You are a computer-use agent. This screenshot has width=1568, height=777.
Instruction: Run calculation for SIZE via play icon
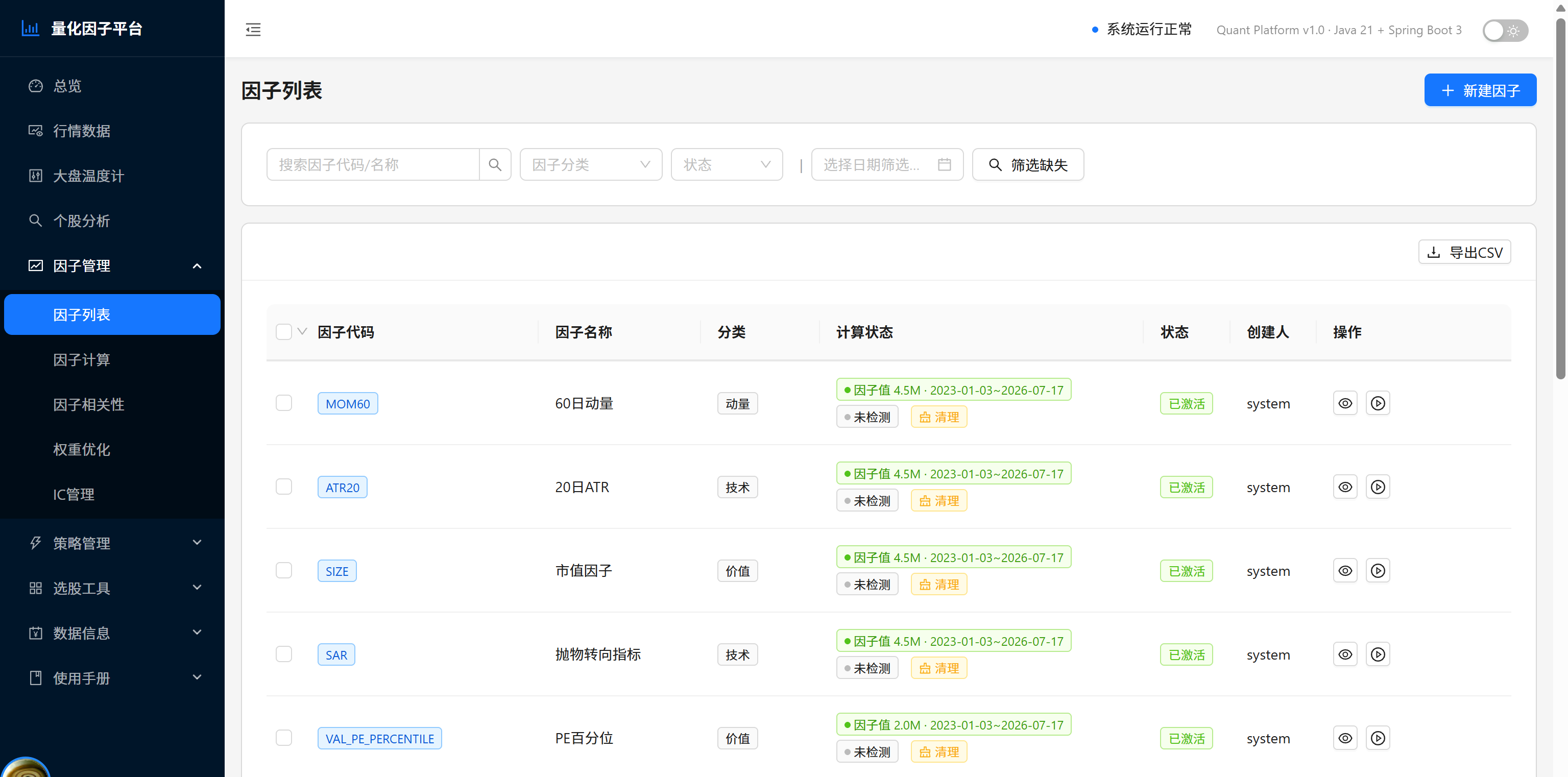pyautogui.click(x=1378, y=570)
